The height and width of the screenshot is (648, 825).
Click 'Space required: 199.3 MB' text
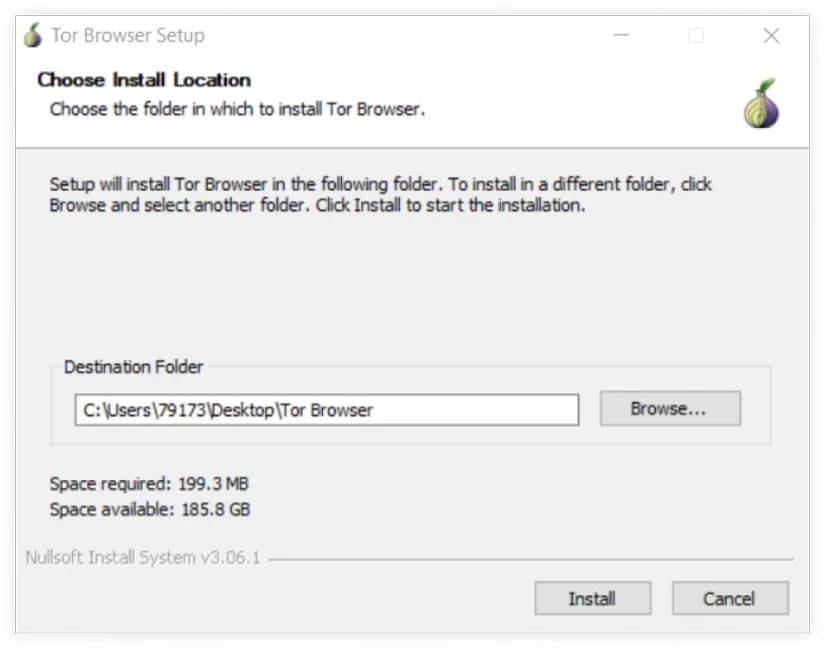click(149, 483)
